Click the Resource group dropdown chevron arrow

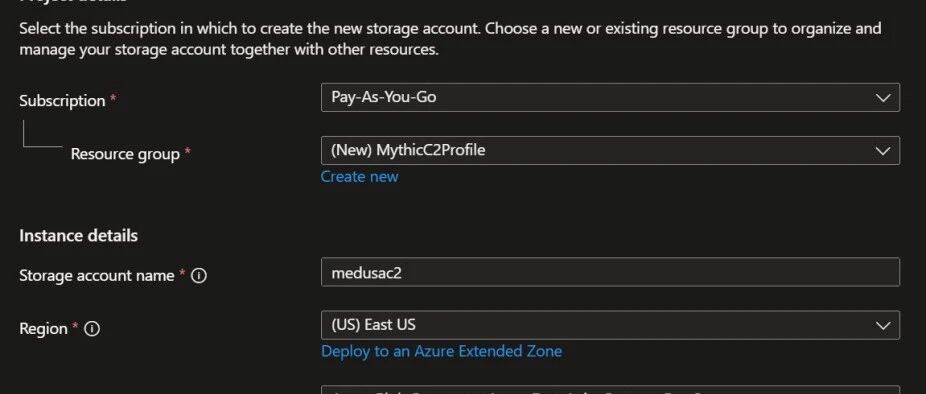click(x=883, y=151)
